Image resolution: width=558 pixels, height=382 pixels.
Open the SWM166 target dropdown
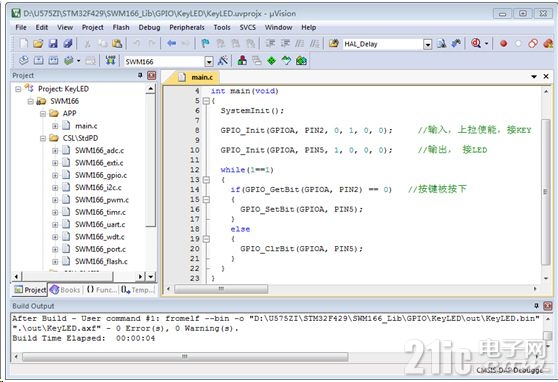209,61
